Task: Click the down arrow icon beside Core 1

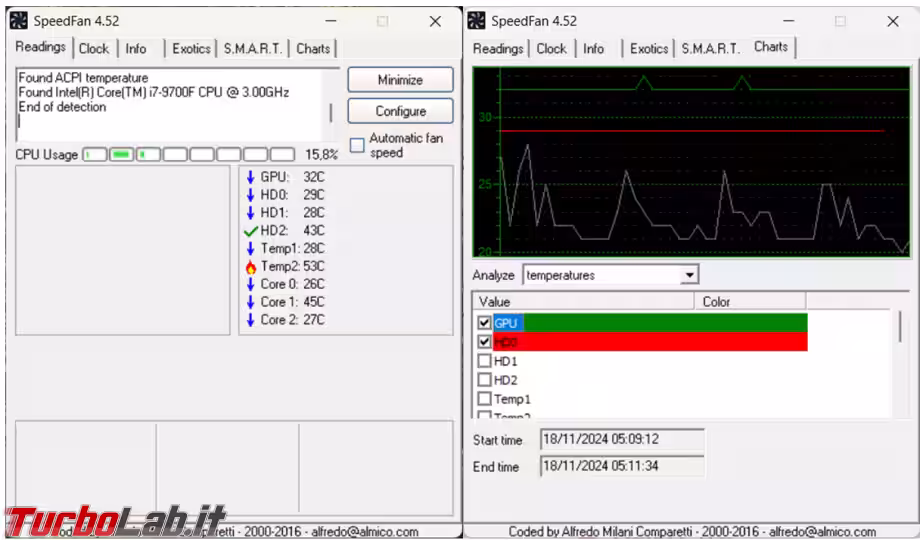Action: (251, 302)
